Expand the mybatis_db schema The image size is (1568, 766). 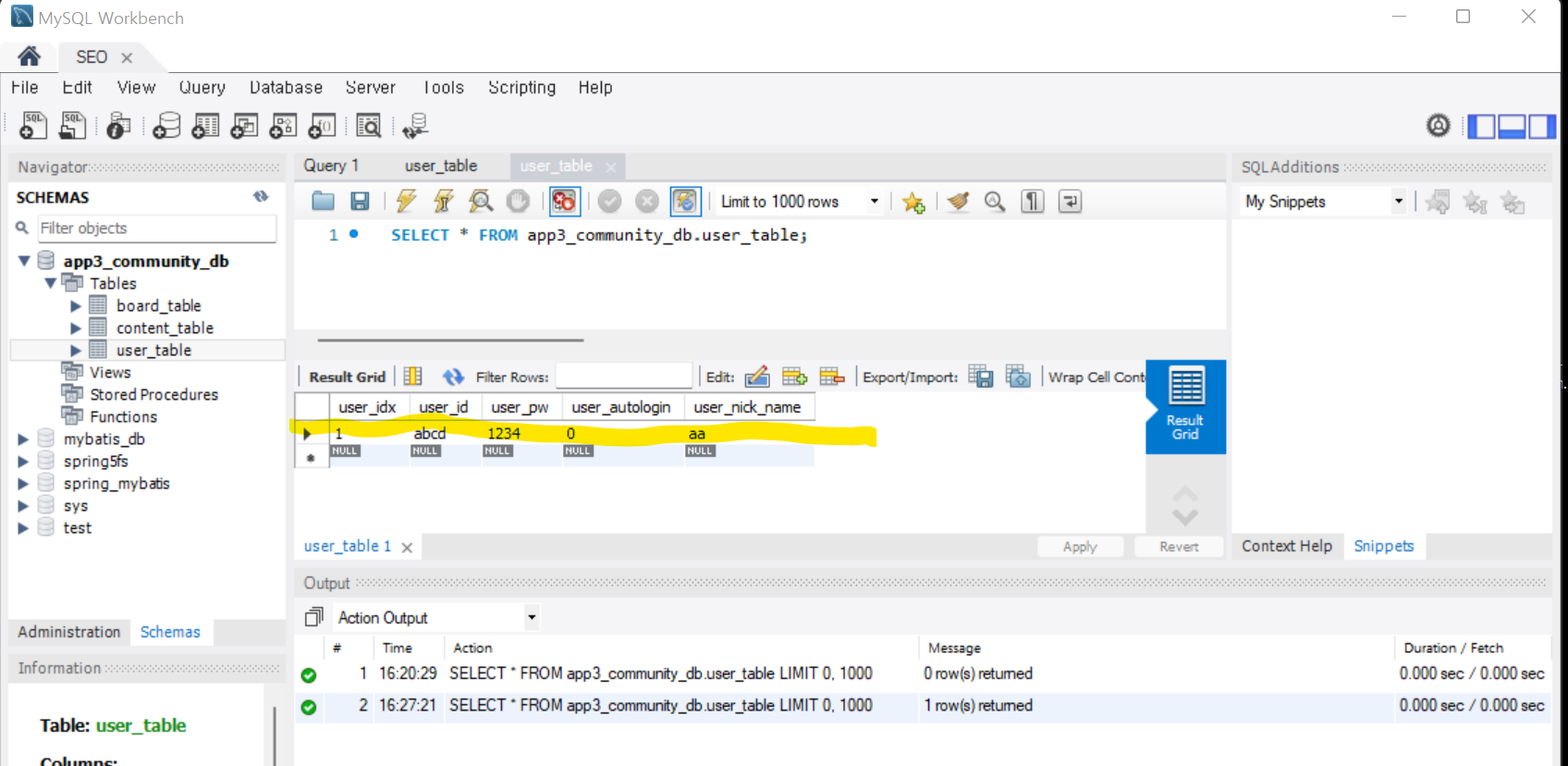point(23,439)
